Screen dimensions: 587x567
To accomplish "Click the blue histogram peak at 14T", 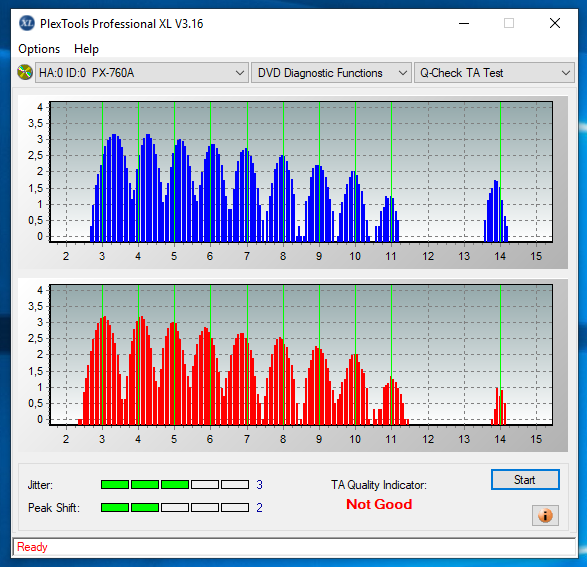I will click(496, 211).
